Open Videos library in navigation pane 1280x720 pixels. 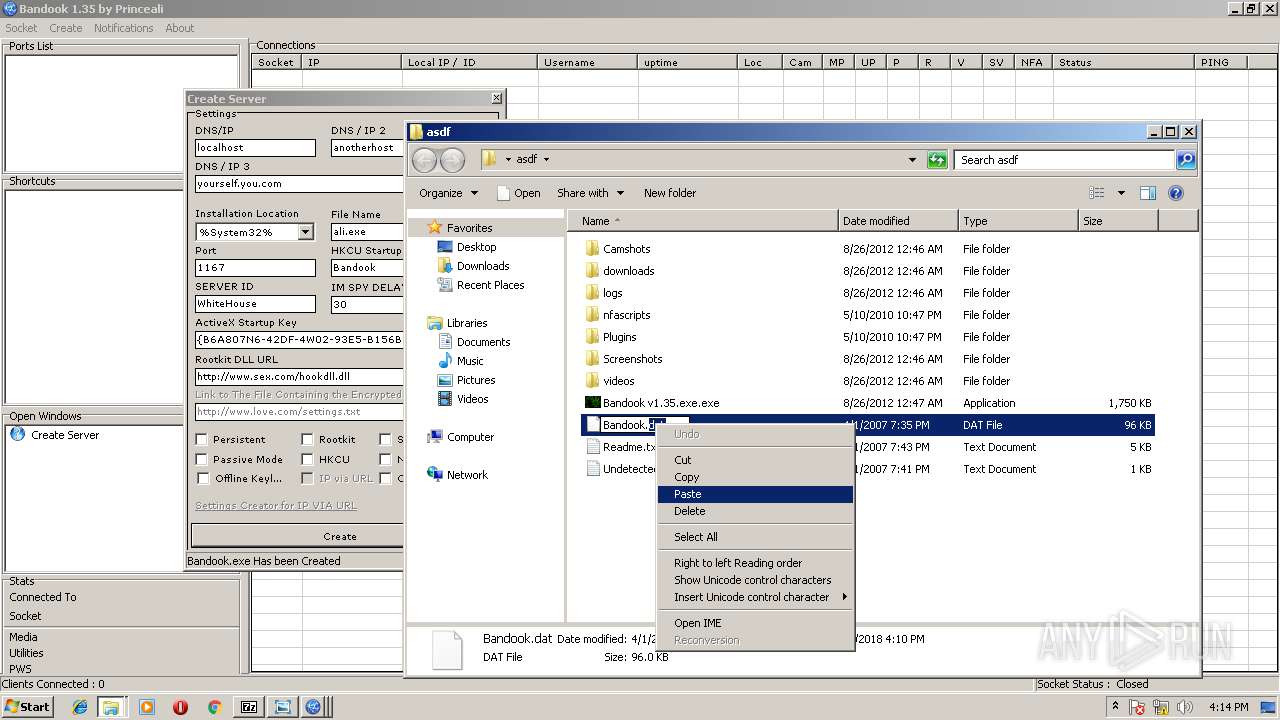(472, 399)
